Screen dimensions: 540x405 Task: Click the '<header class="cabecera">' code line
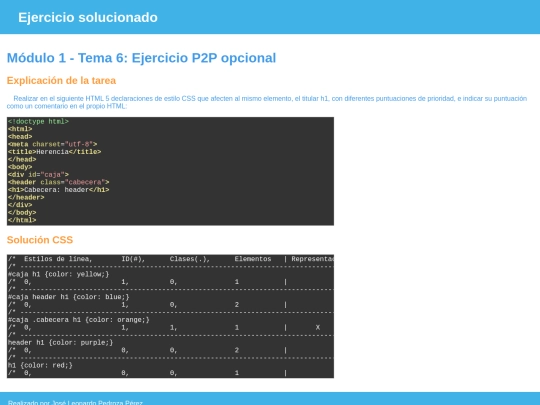tap(59, 182)
